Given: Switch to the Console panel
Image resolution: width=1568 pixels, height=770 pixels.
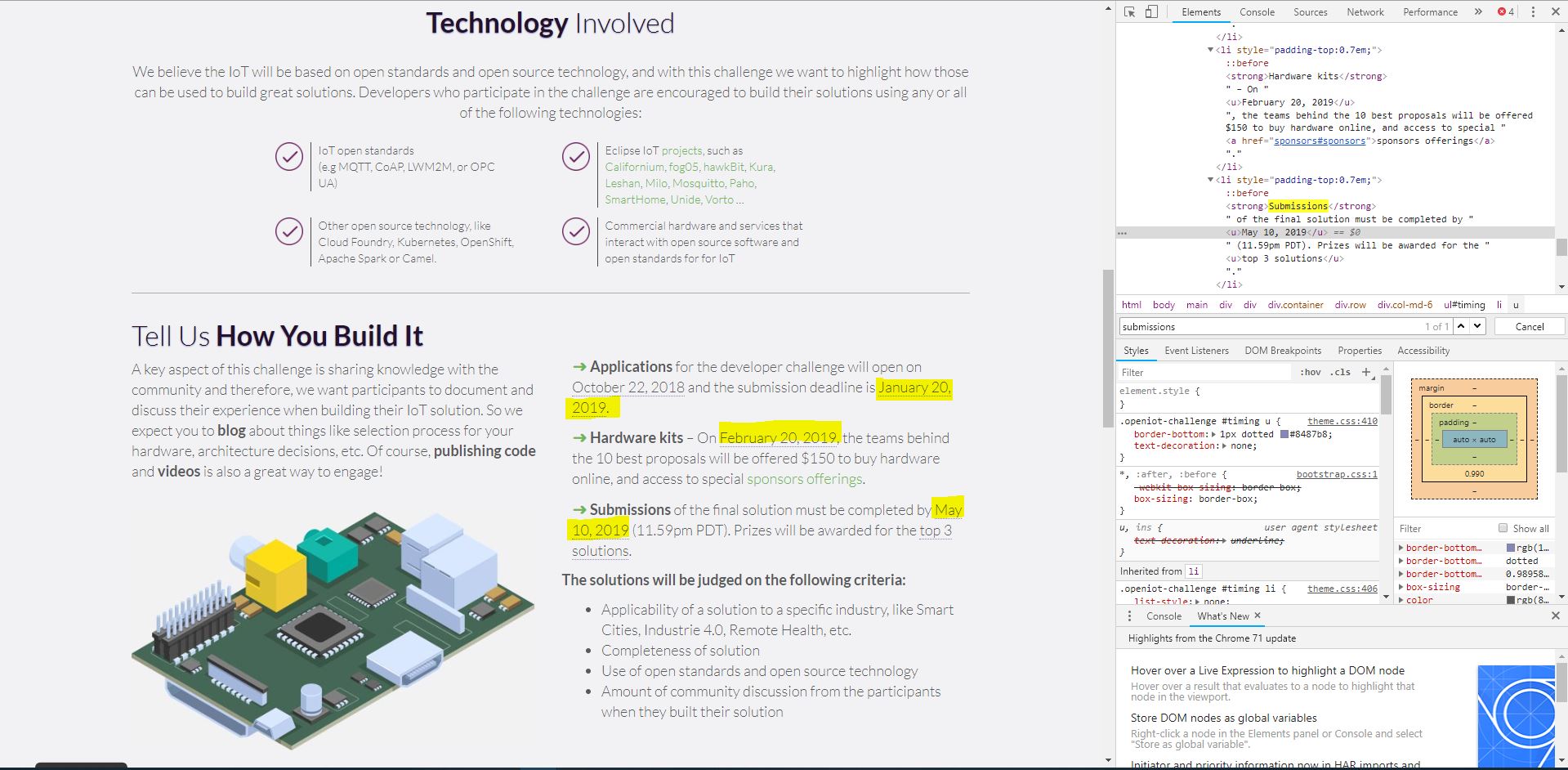Looking at the screenshot, I should [1257, 11].
